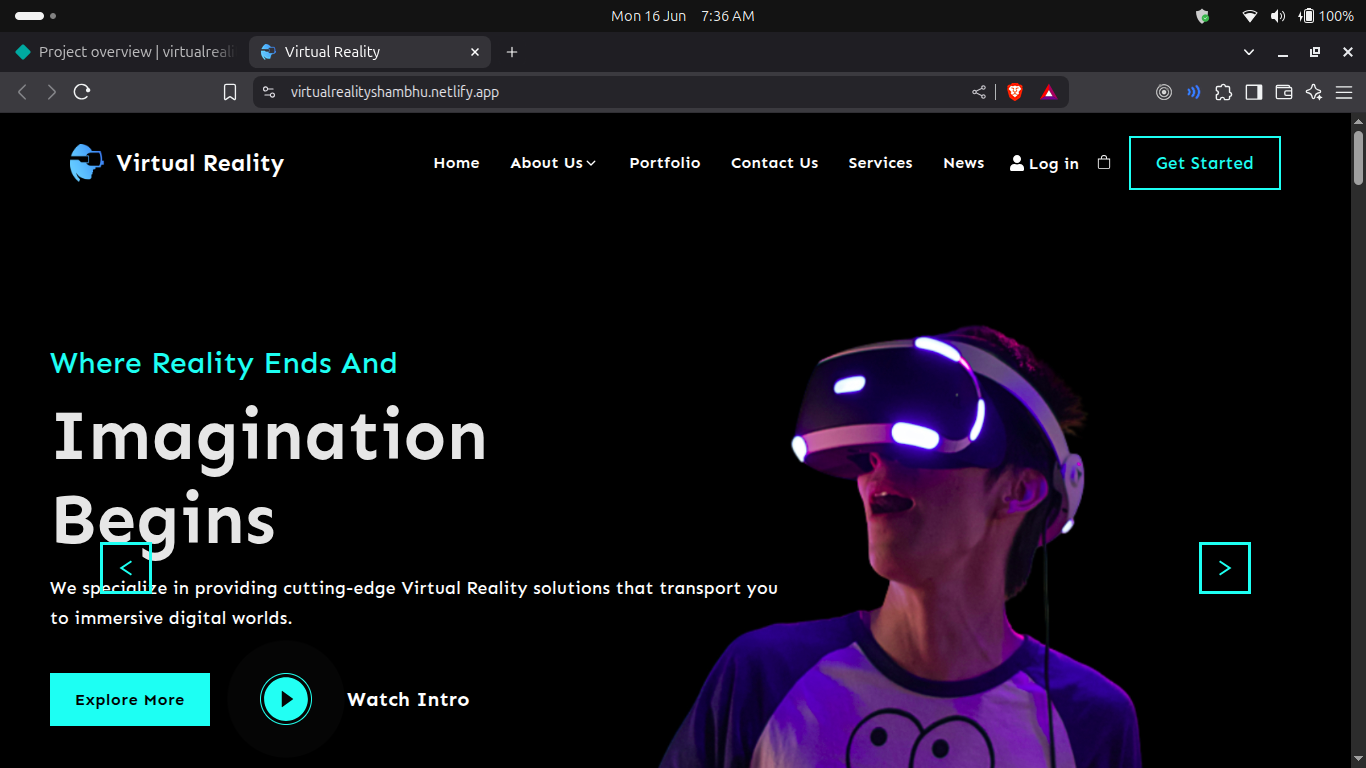1366x768 pixels.
Task: Open the browser extensions puzzle icon
Action: 1224,91
